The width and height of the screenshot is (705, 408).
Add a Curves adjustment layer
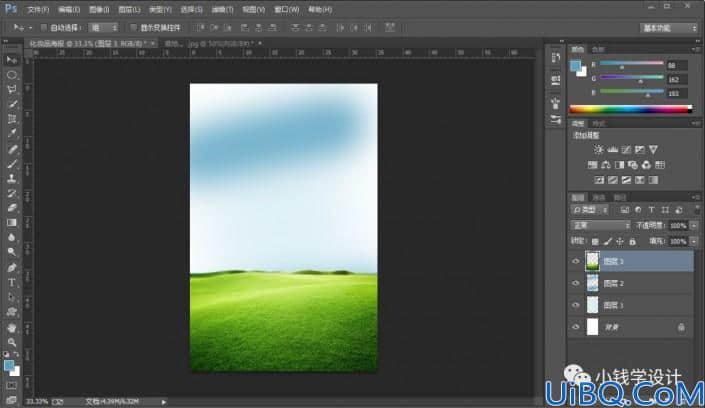(x=626, y=149)
